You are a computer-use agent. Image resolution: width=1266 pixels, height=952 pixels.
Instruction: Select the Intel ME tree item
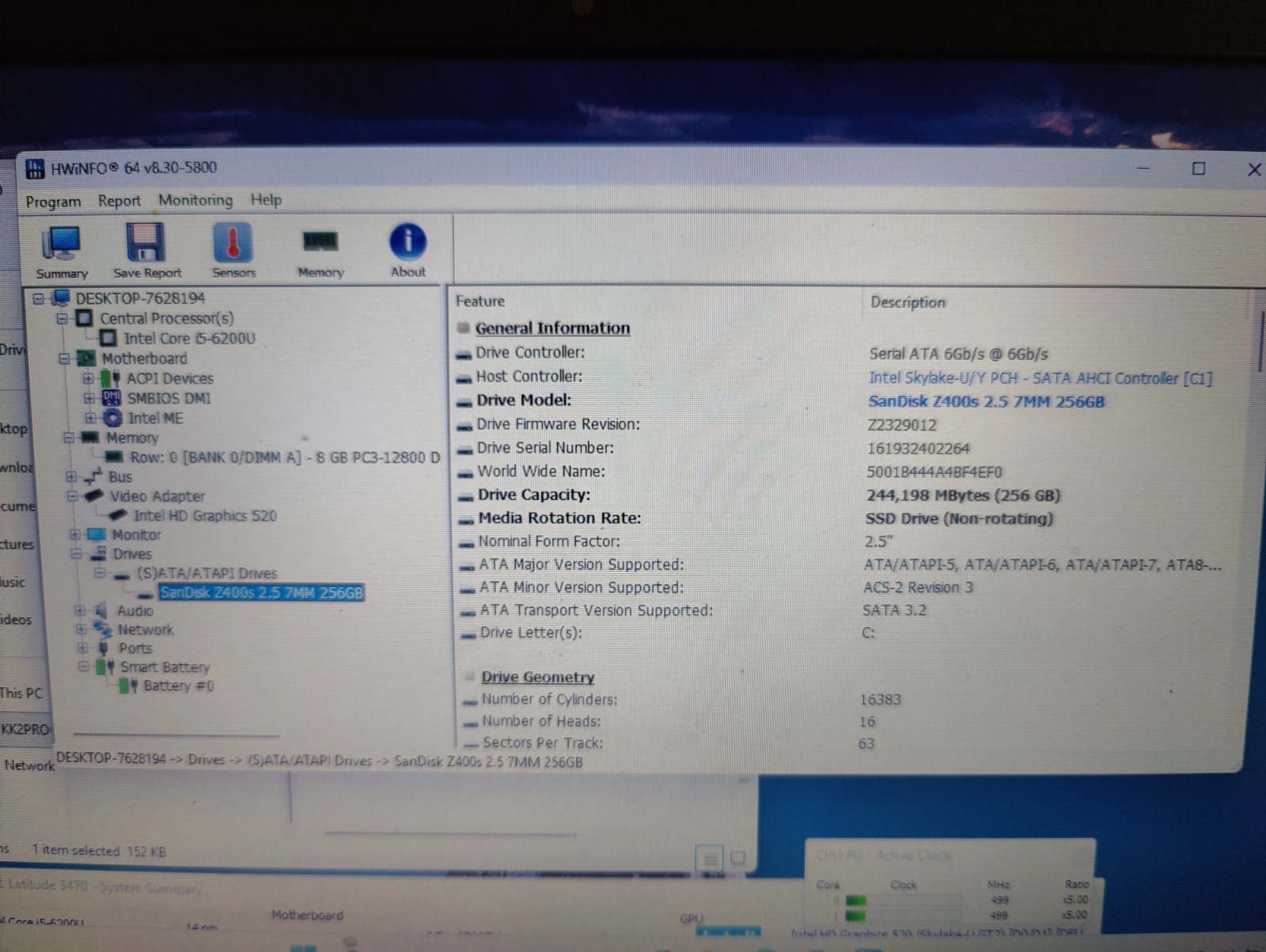click(155, 418)
